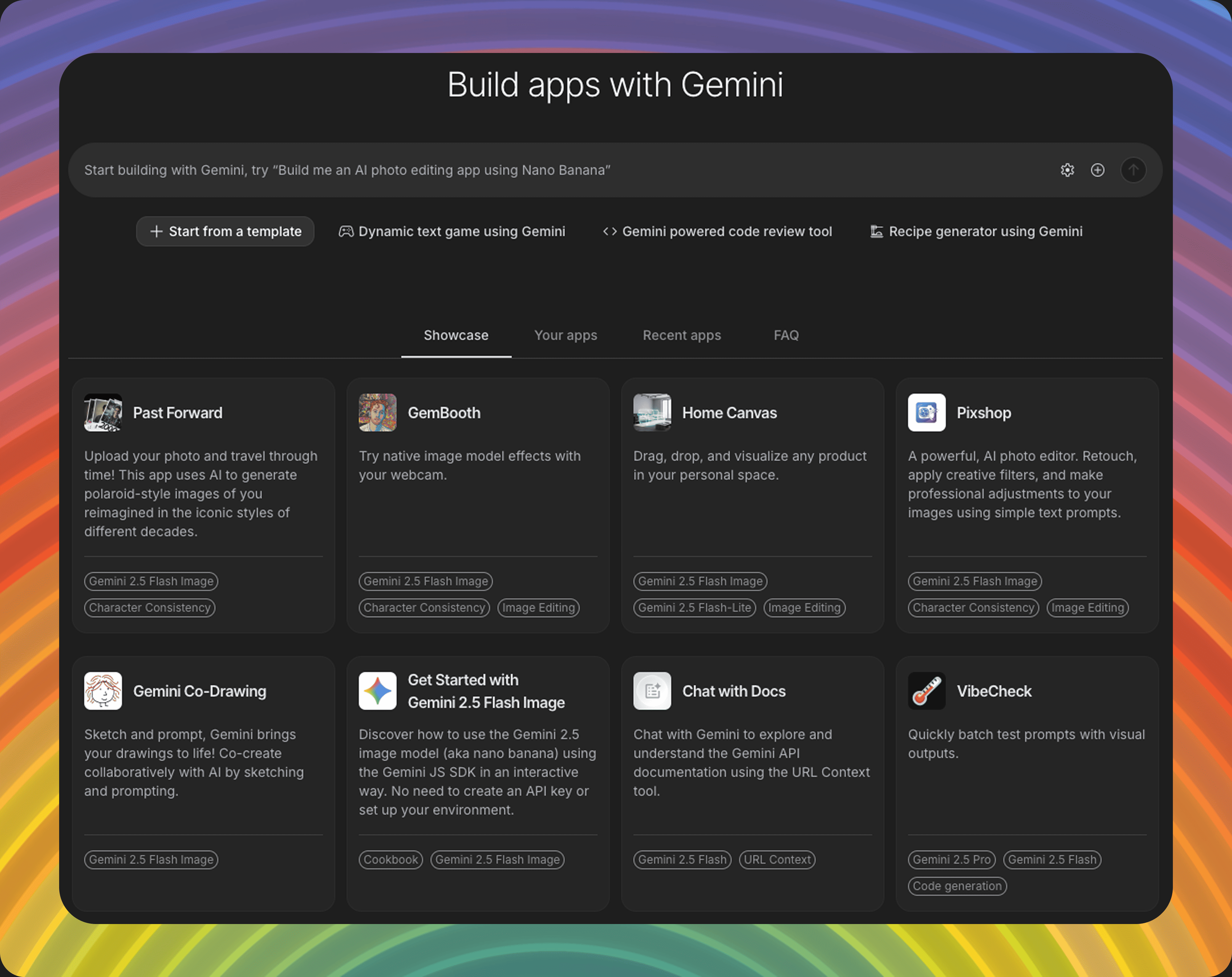Viewport: 1232px width, 977px height.
Task: Click the Pixshop app icon
Action: tap(926, 412)
